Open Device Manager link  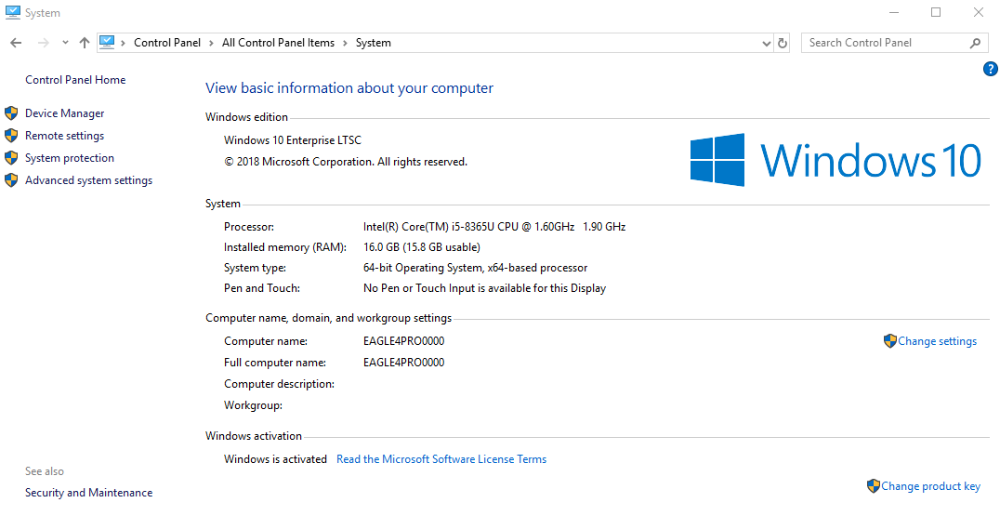click(x=64, y=114)
